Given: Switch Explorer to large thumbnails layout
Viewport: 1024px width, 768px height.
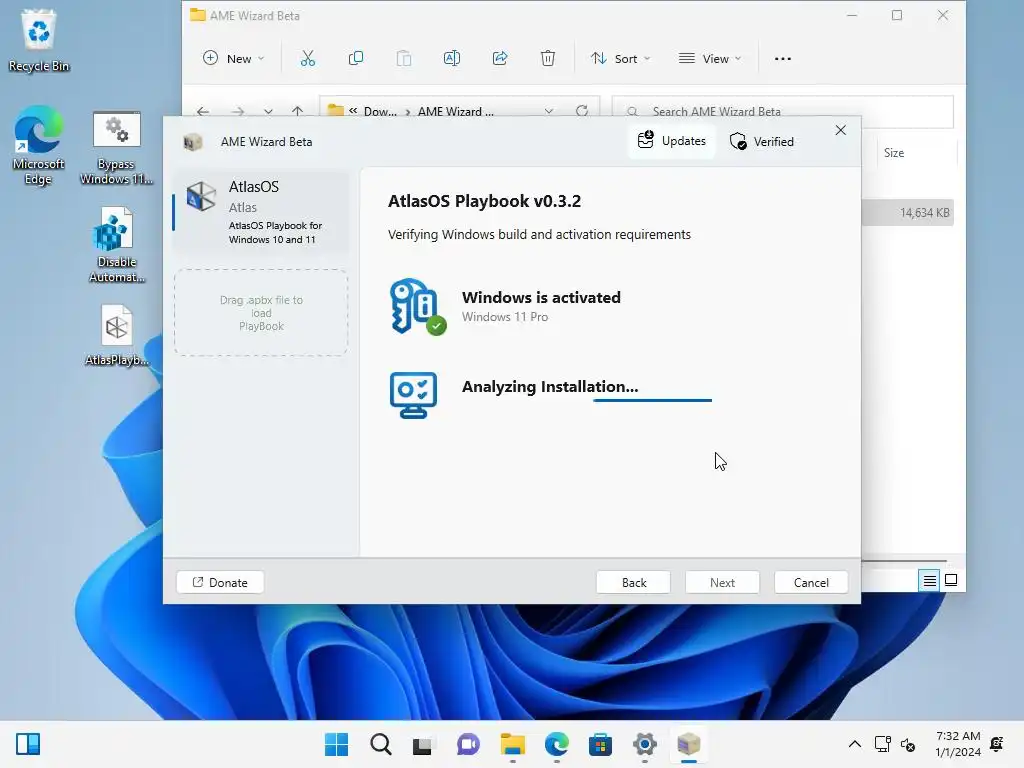Looking at the screenshot, I should (951, 581).
